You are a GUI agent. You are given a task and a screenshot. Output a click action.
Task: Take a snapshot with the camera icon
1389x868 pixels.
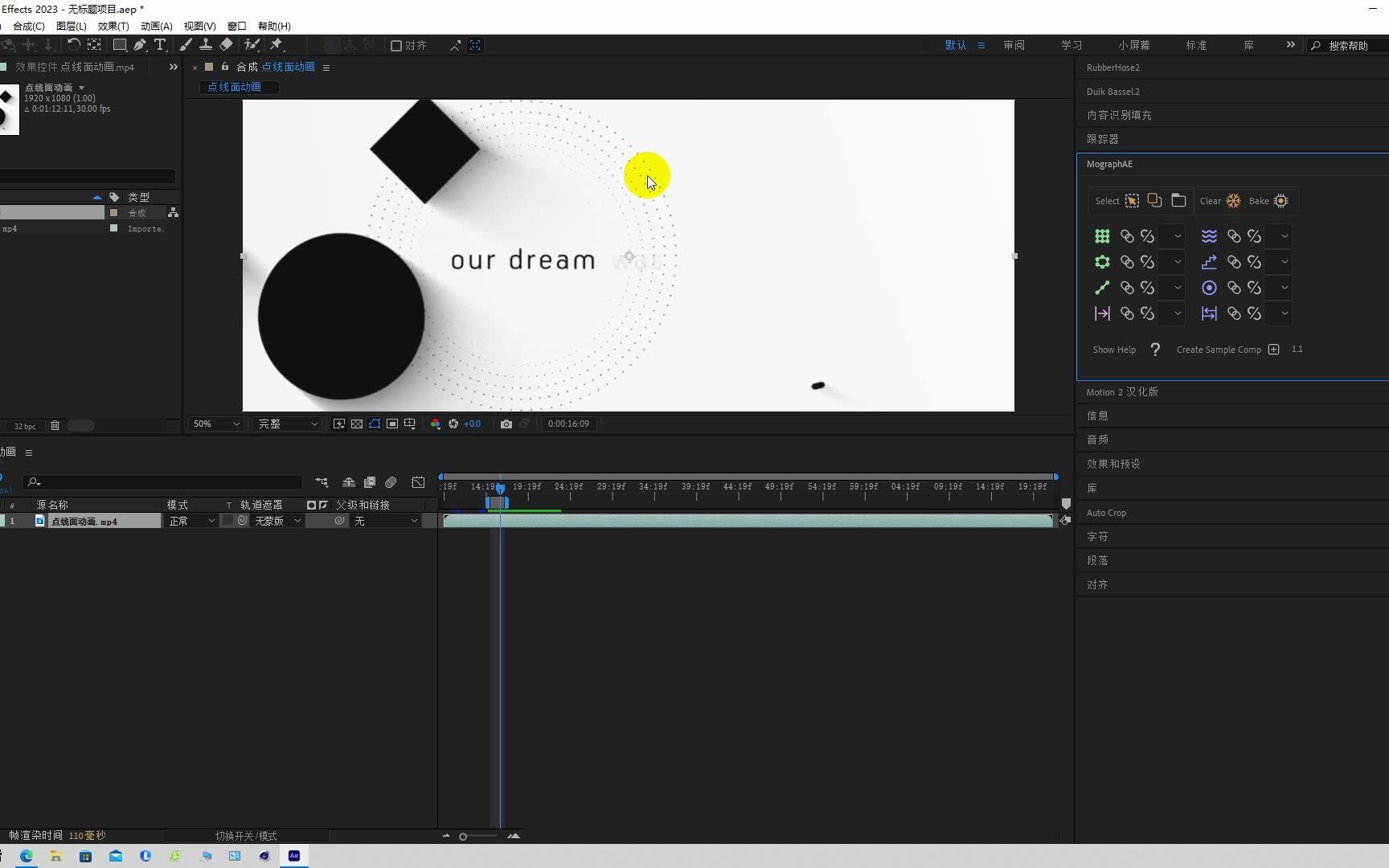point(506,424)
